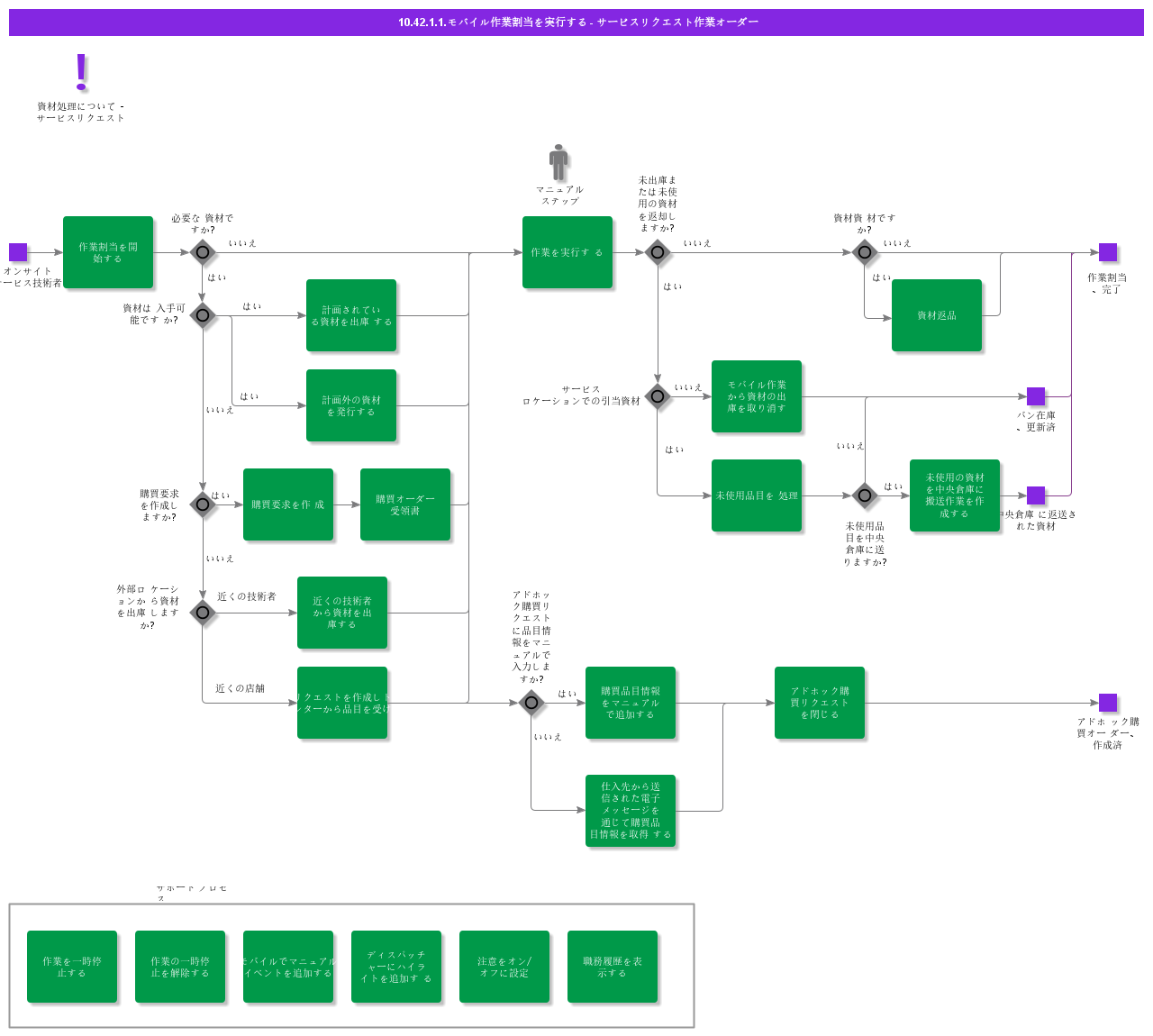Click the マニュアルステップ label
The width and height of the screenshot is (1153, 1036).
tap(559, 195)
